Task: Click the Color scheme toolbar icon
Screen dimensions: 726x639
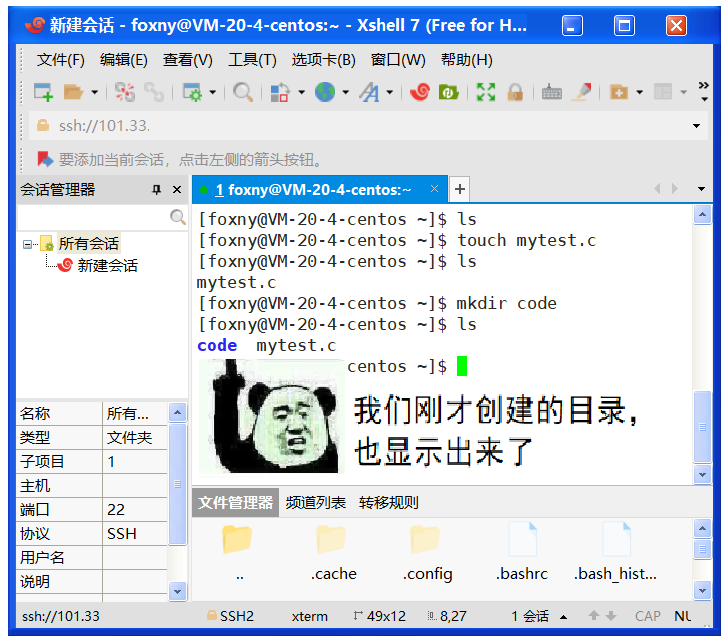Action: click(x=280, y=92)
